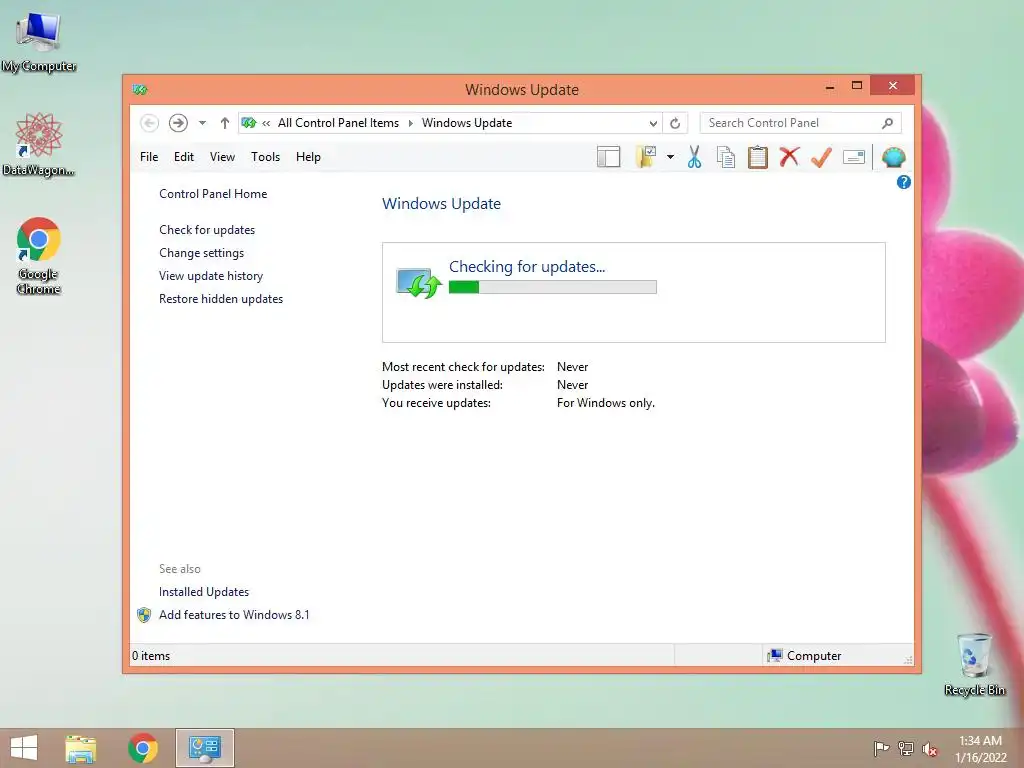This screenshot has height=768, width=1024.
Task: Select the My Computer desktop icon
Action: pos(39,42)
